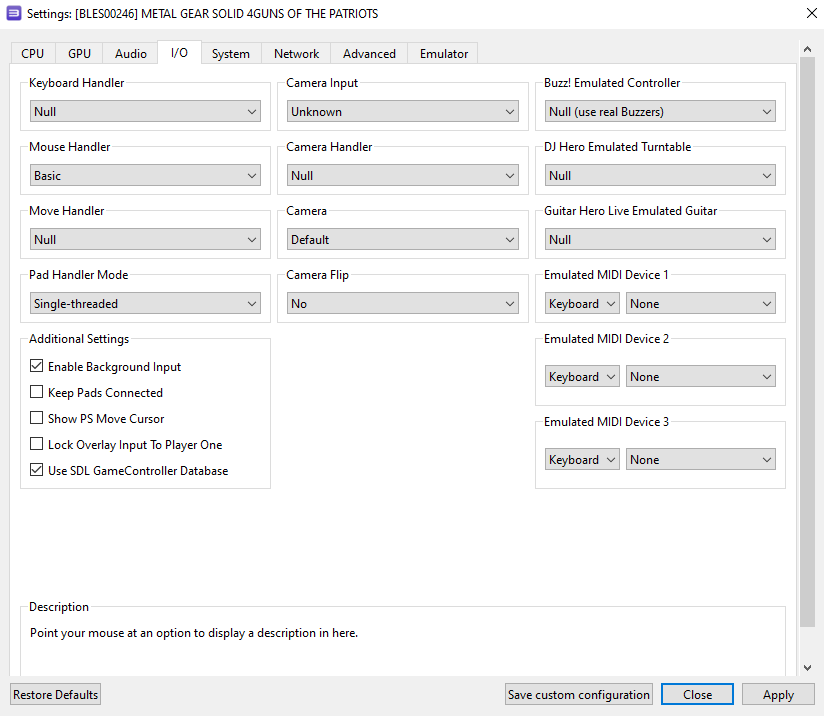Click the scrollbar down arrow
Image resolution: width=824 pixels, height=716 pixels.
807,668
